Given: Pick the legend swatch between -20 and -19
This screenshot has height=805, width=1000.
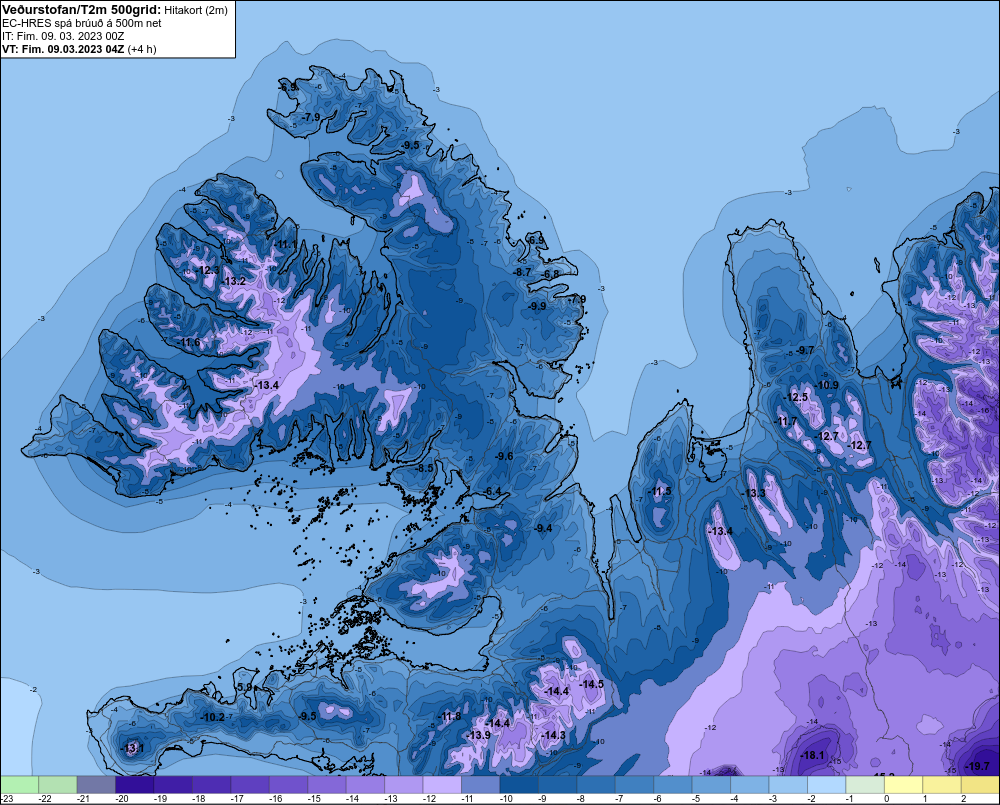Looking at the screenshot, I should (135, 785).
